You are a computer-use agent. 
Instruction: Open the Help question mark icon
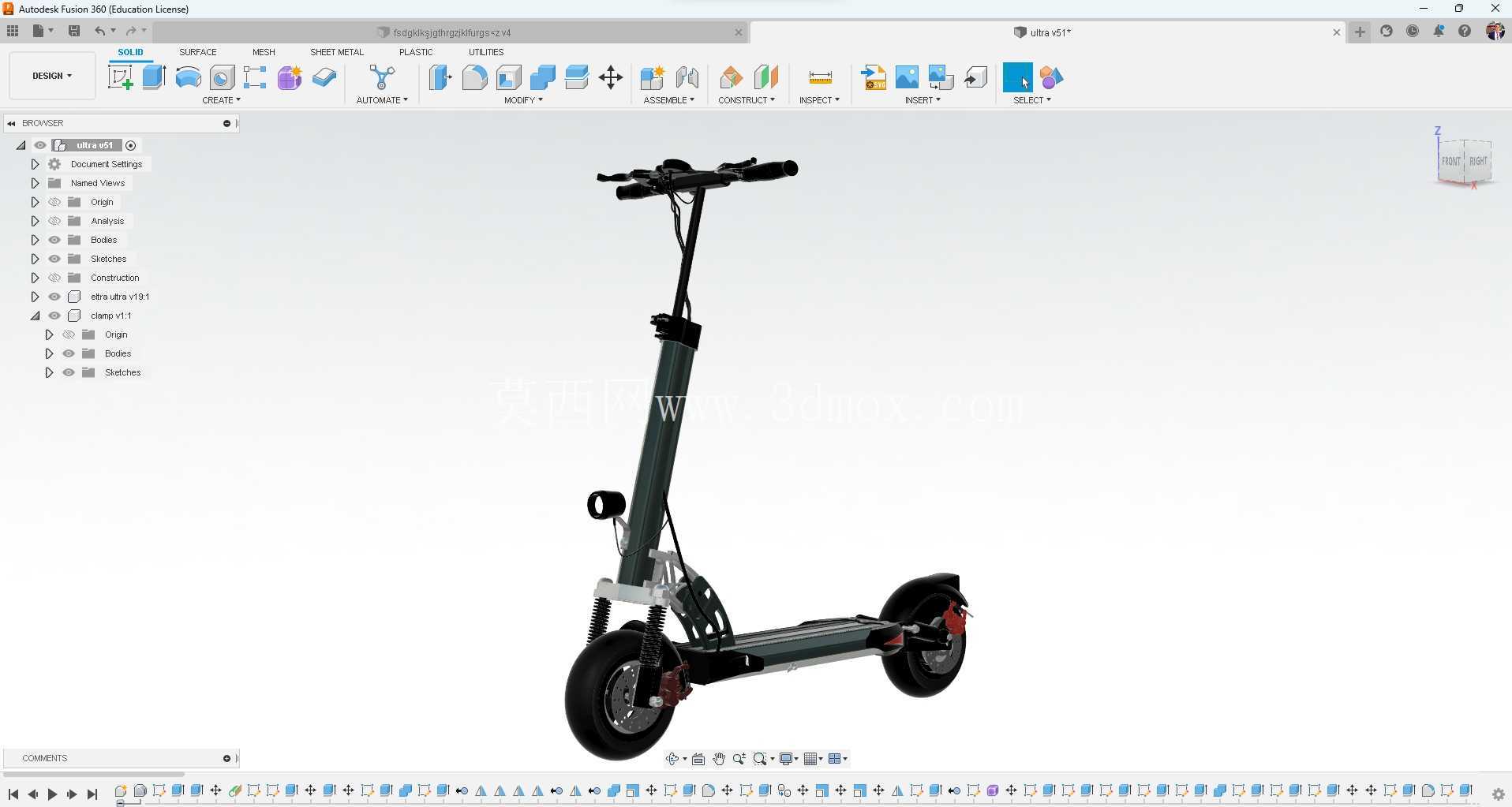click(x=1465, y=32)
